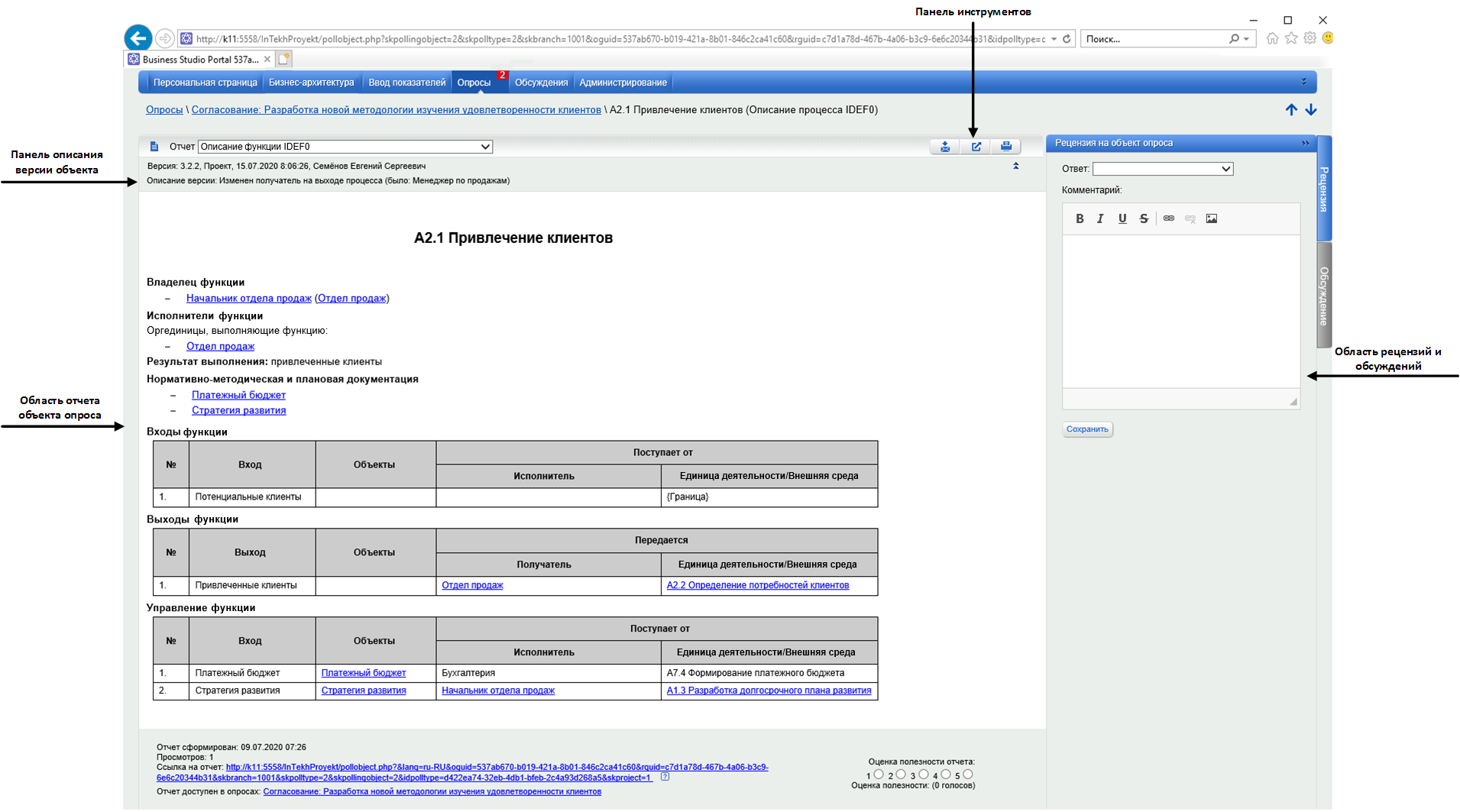The image size is (1460, 812).
Task: Click the print report icon
Action: [1005, 147]
